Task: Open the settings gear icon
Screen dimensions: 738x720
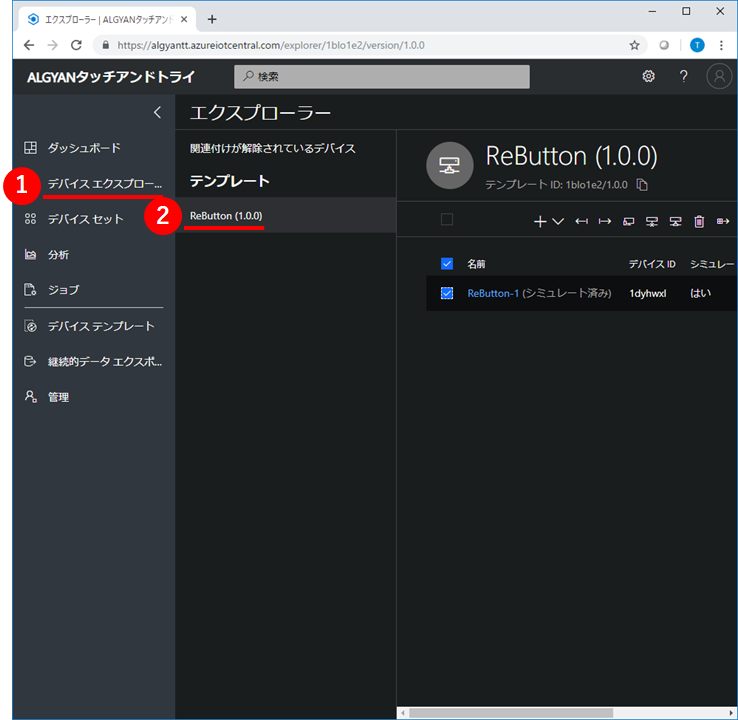Action: (x=649, y=76)
